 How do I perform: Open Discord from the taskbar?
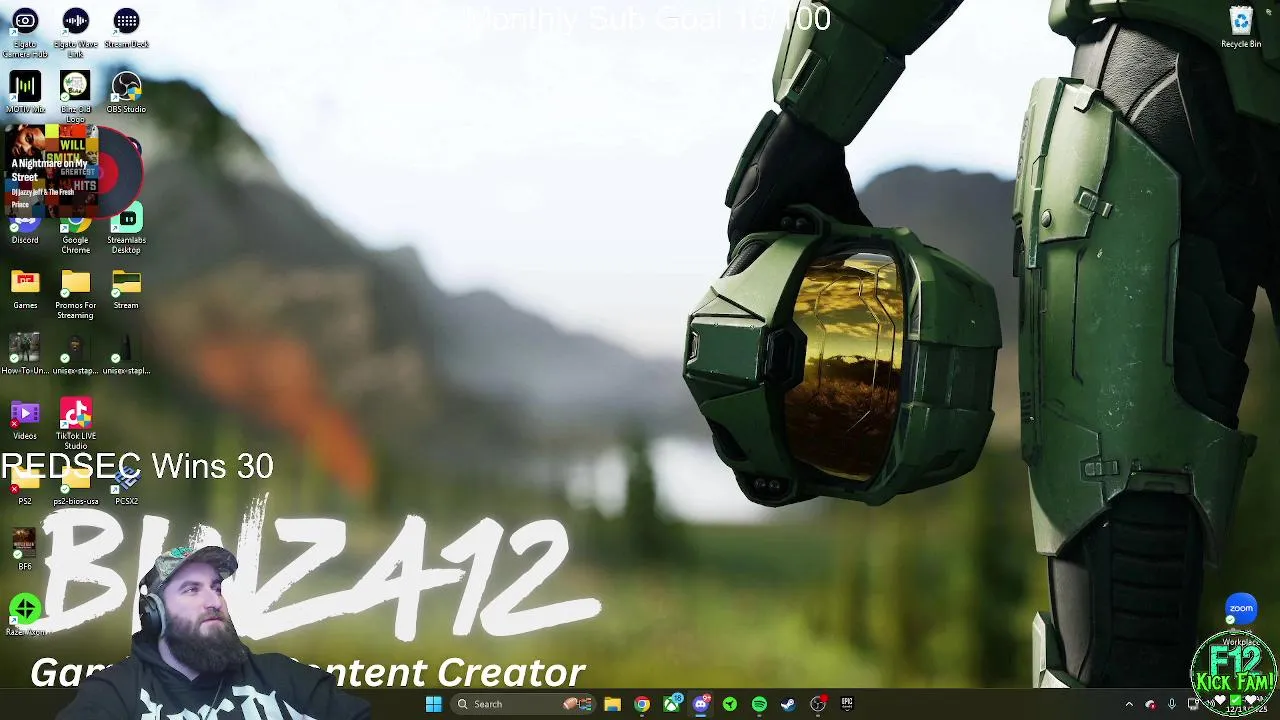[701, 704]
